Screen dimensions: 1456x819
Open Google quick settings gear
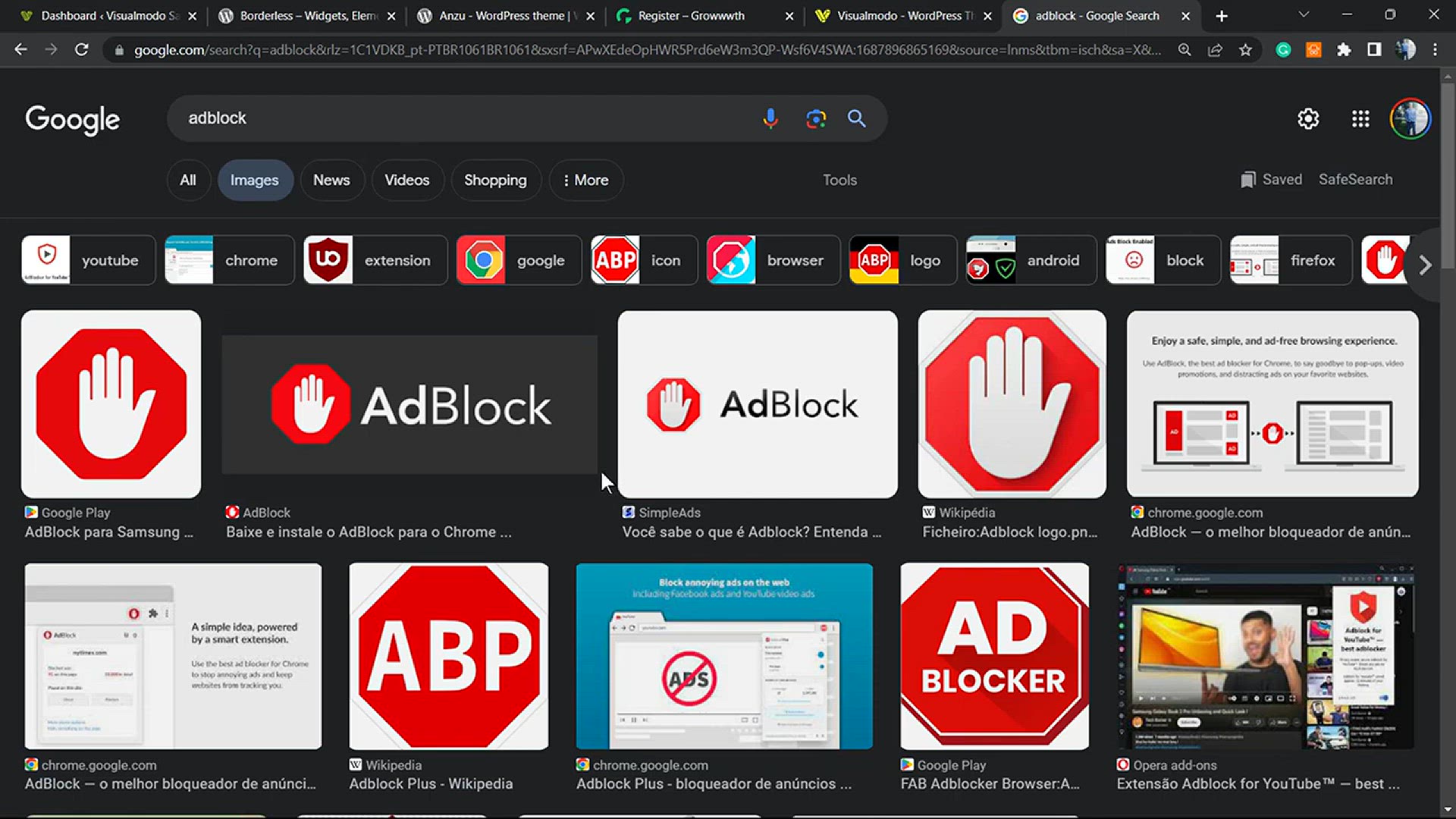point(1308,119)
